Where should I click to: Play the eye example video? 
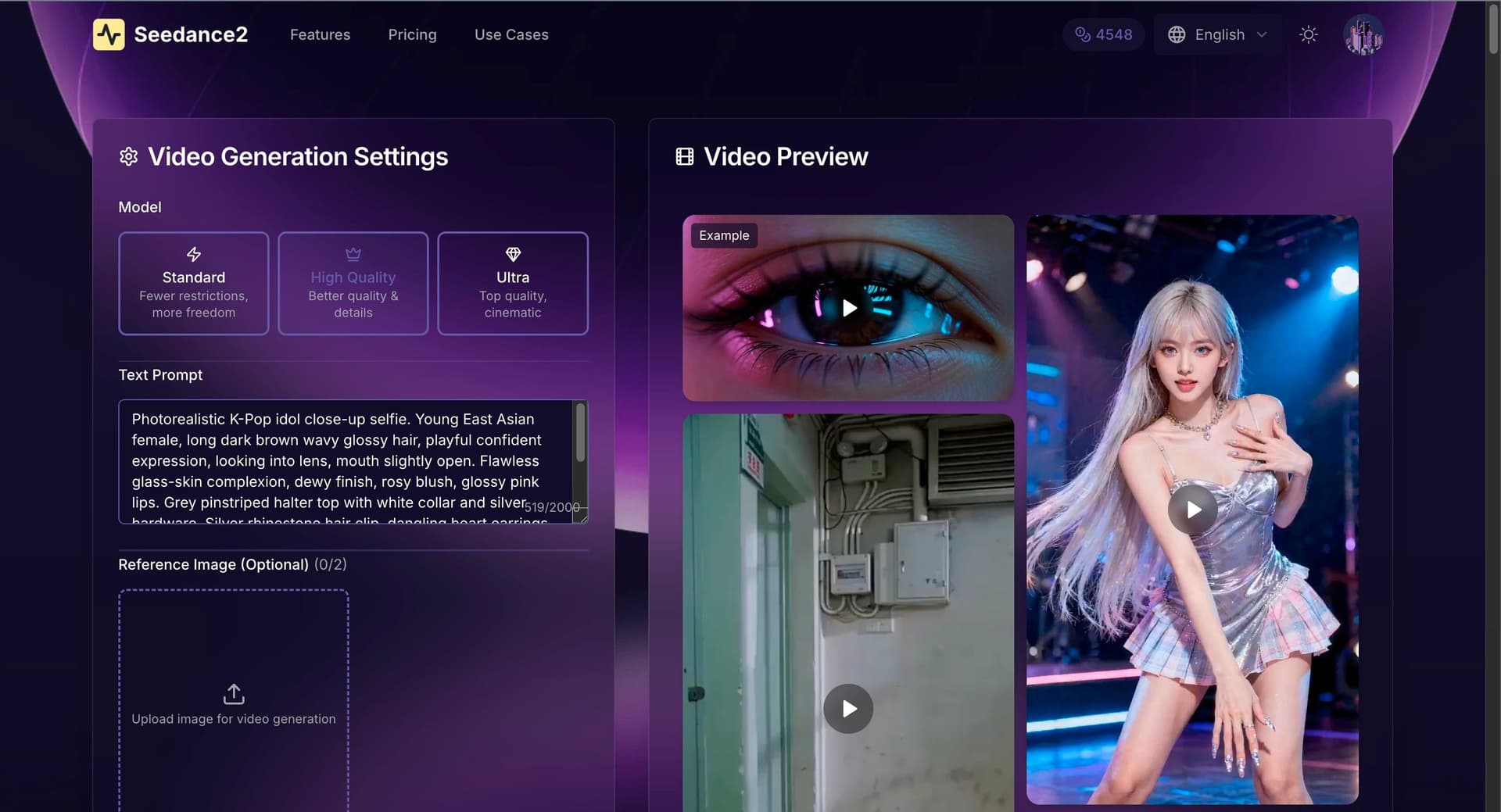[x=849, y=308]
